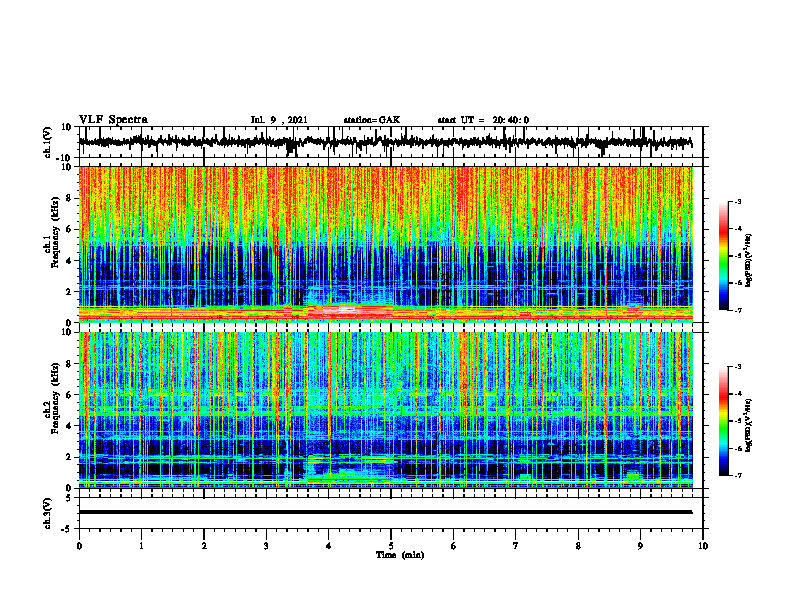
Task: Click the "-7" label on ch.2 color scale
Action: click(x=737, y=475)
